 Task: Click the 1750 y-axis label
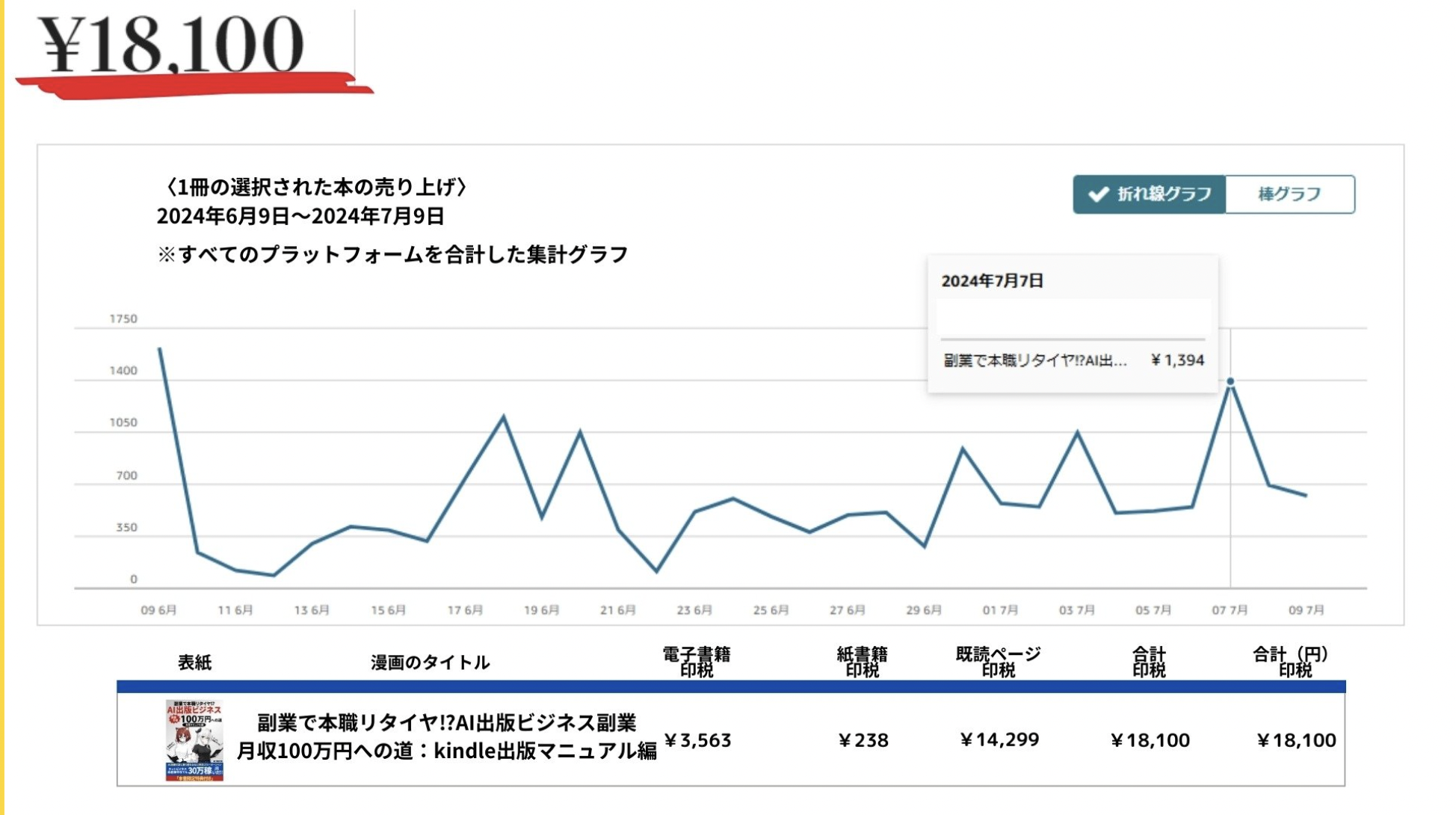click(123, 319)
